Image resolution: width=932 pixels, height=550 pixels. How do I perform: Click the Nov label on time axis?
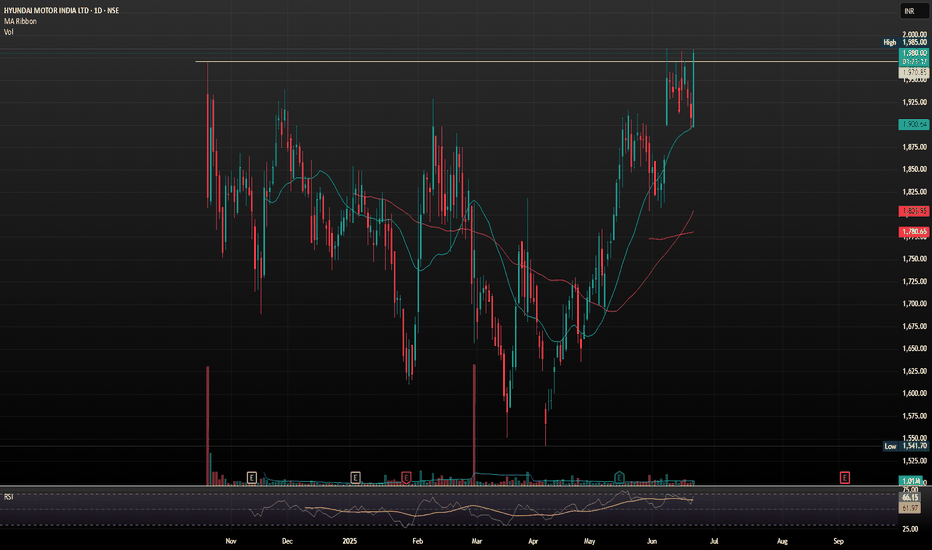(x=231, y=541)
